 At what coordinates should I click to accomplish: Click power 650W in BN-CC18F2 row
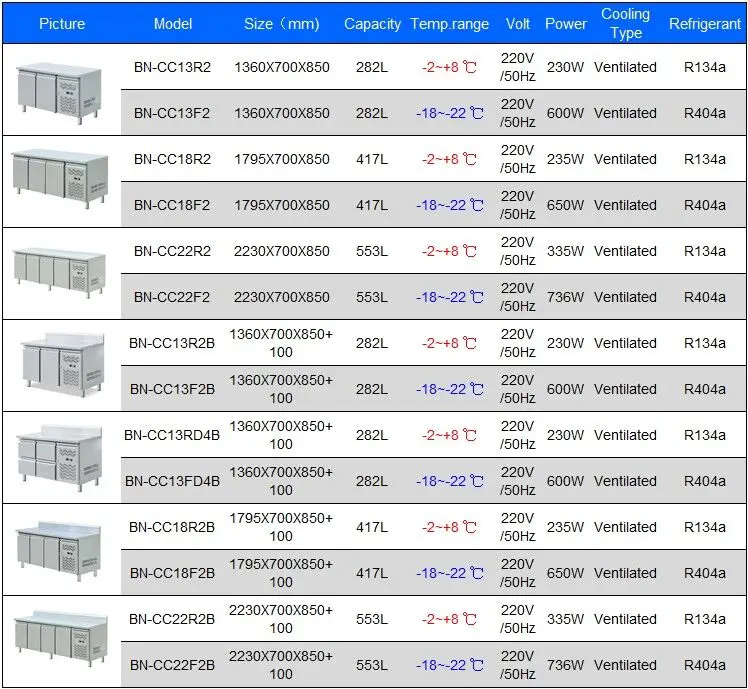pyautogui.click(x=565, y=205)
